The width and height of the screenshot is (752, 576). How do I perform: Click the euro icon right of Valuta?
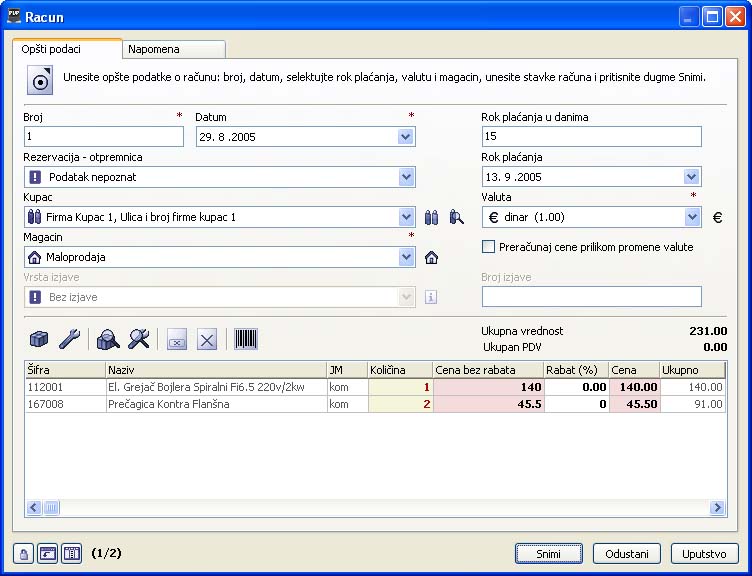[717, 217]
